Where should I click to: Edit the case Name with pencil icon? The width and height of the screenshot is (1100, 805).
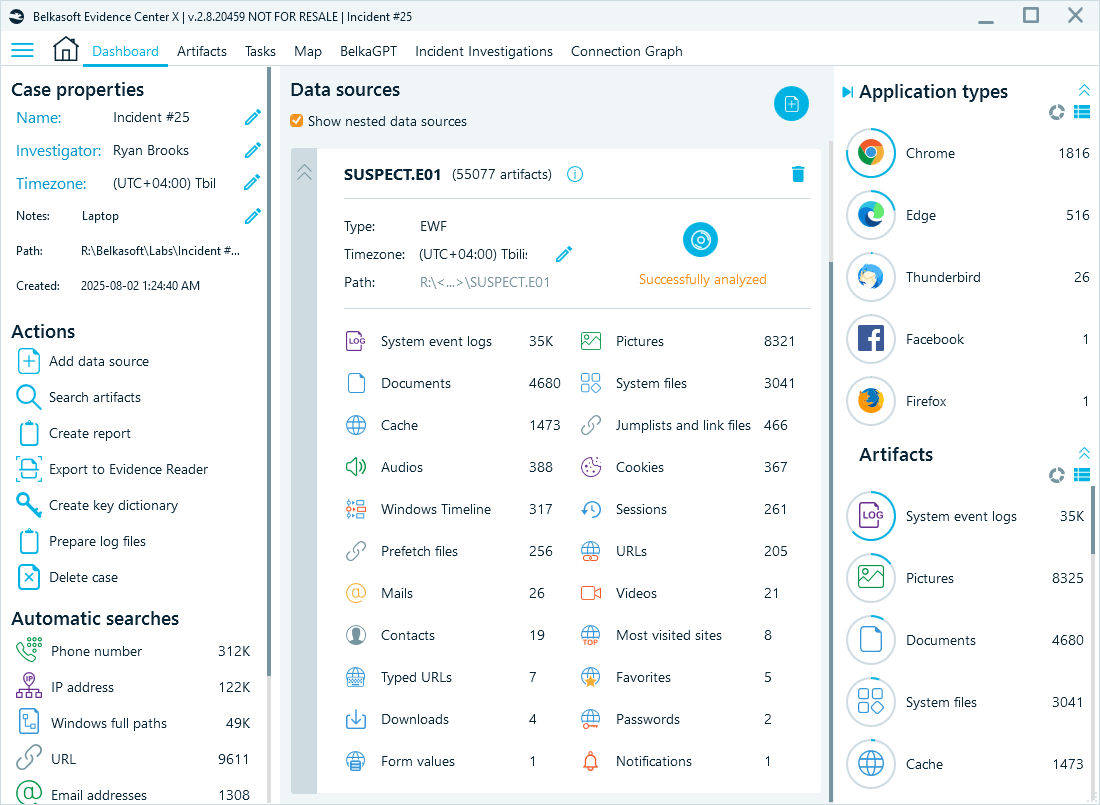(x=253, y=118)
